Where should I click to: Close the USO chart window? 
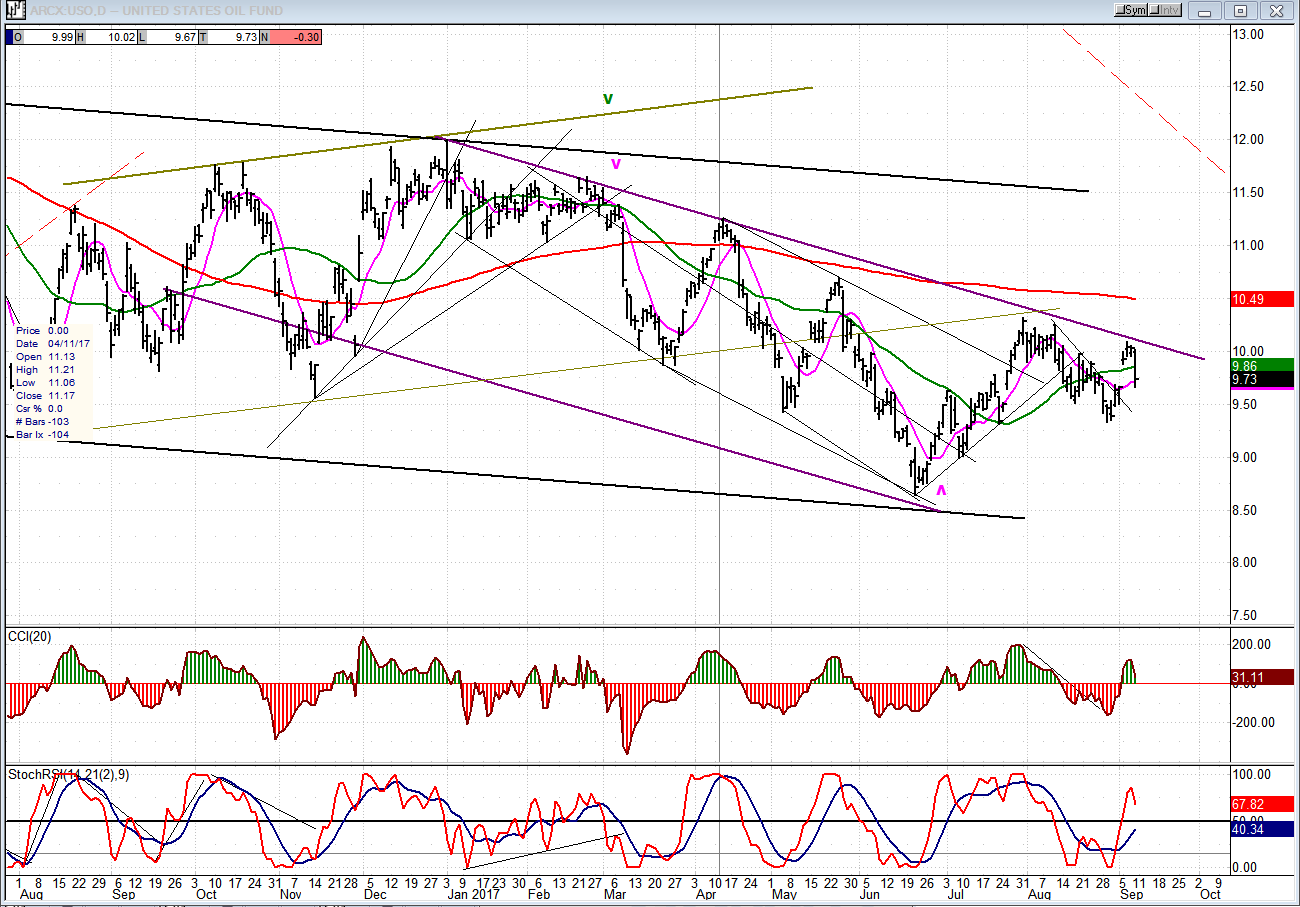tap(1275, 10)
